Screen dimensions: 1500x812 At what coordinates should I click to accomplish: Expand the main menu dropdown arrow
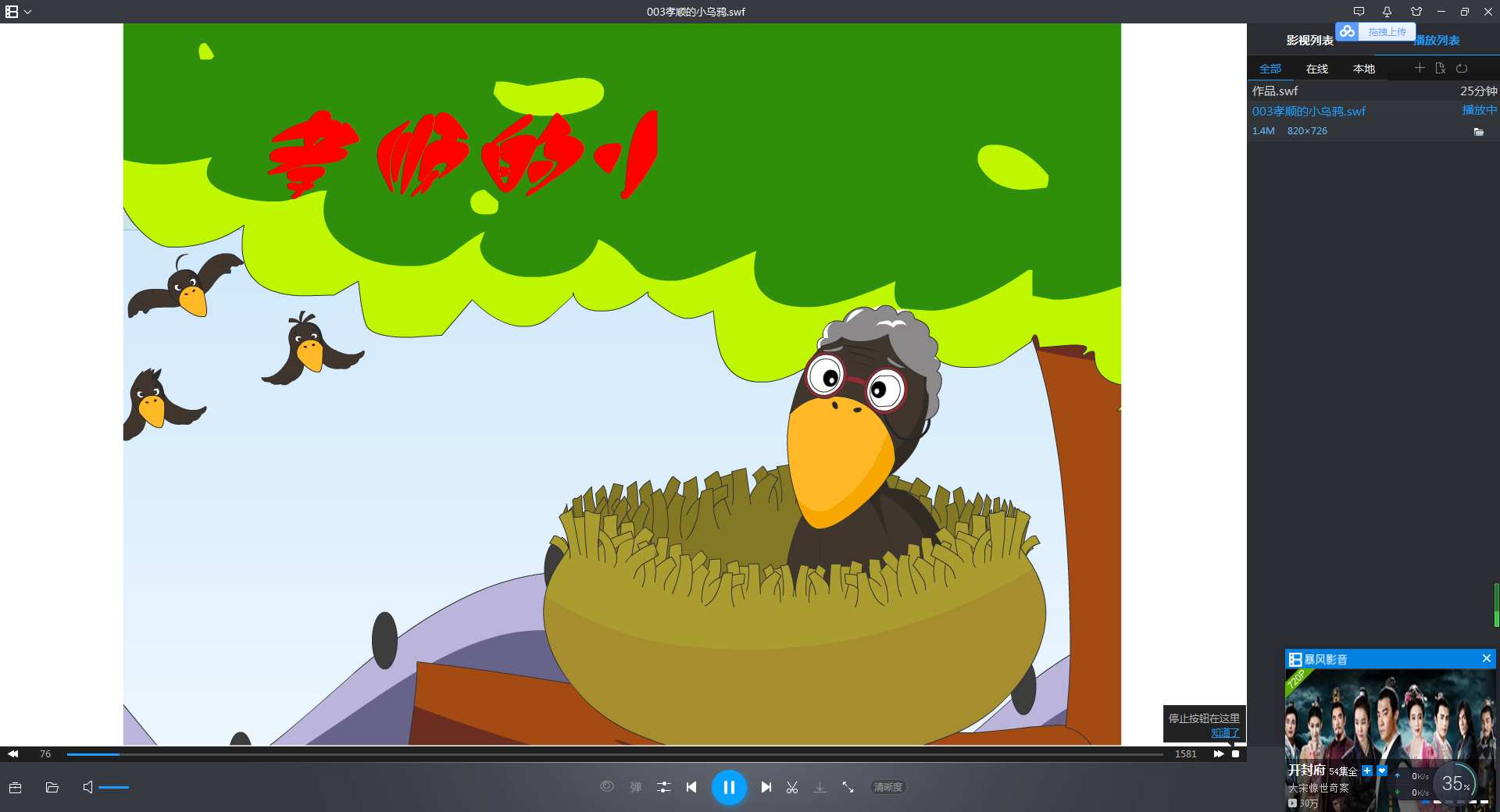point(28,12)
